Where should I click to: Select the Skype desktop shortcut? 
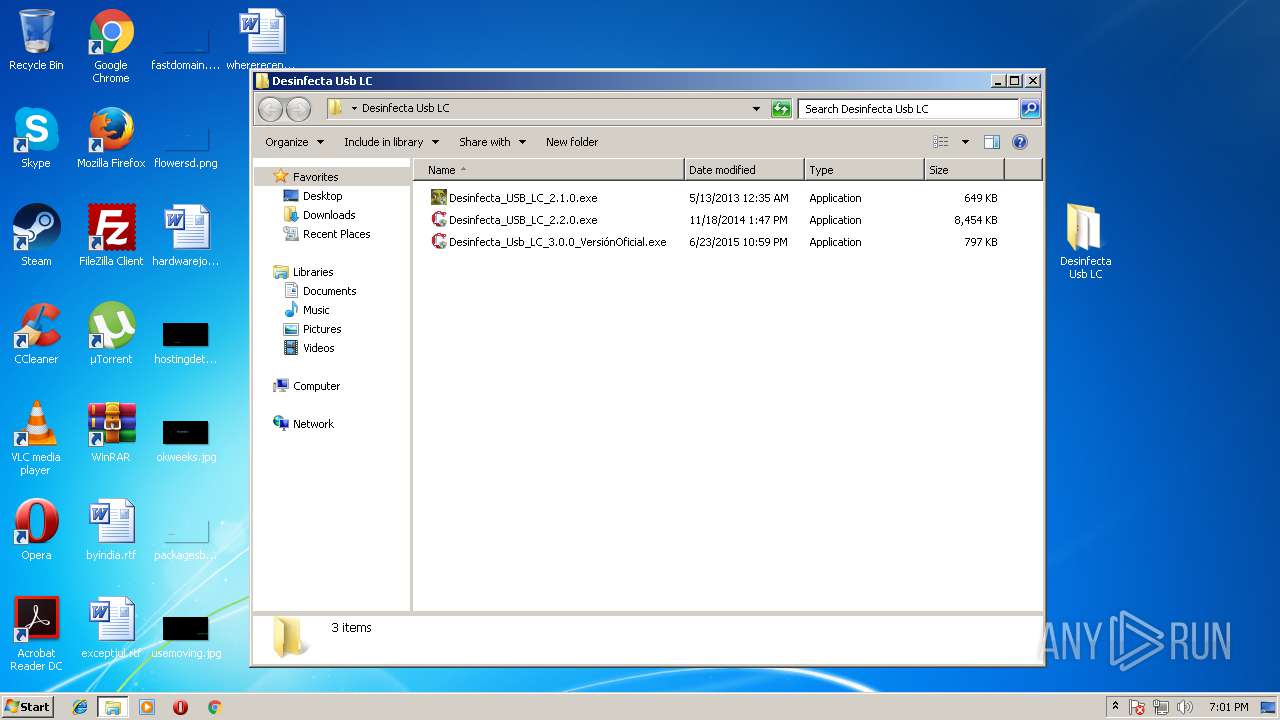pos(36,138)
